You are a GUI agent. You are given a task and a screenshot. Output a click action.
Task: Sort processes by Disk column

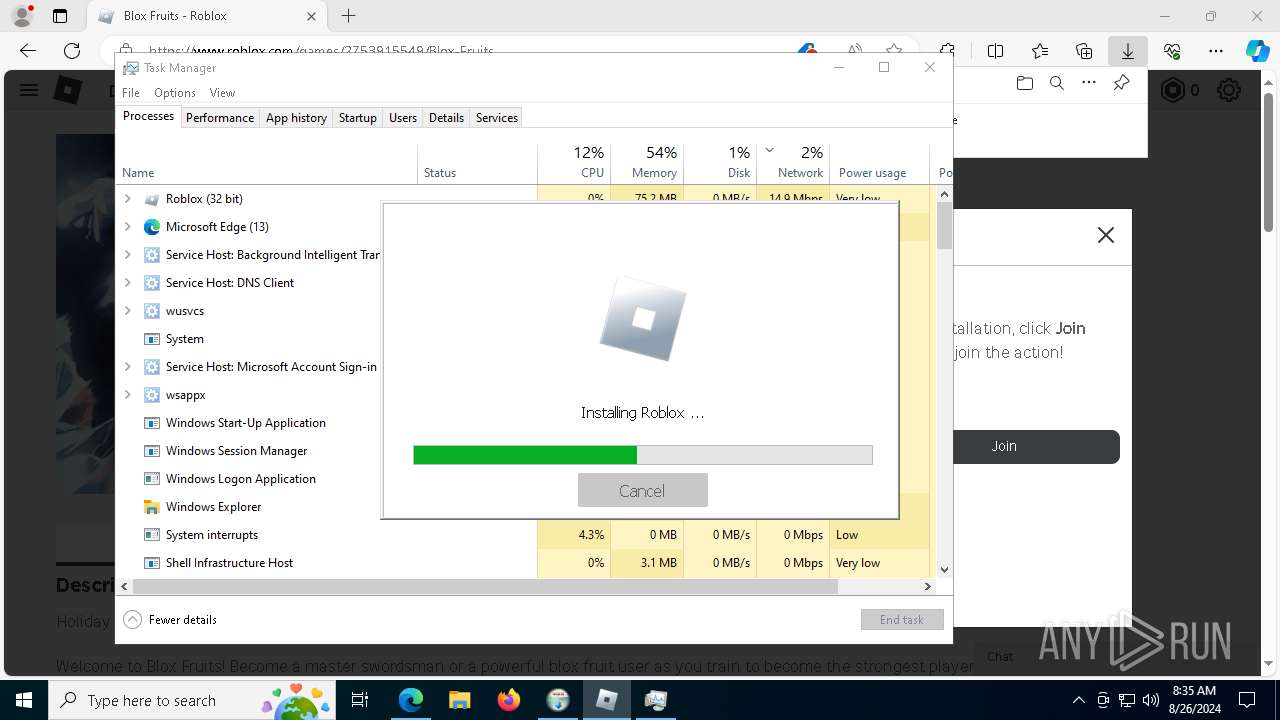[720, 163]
